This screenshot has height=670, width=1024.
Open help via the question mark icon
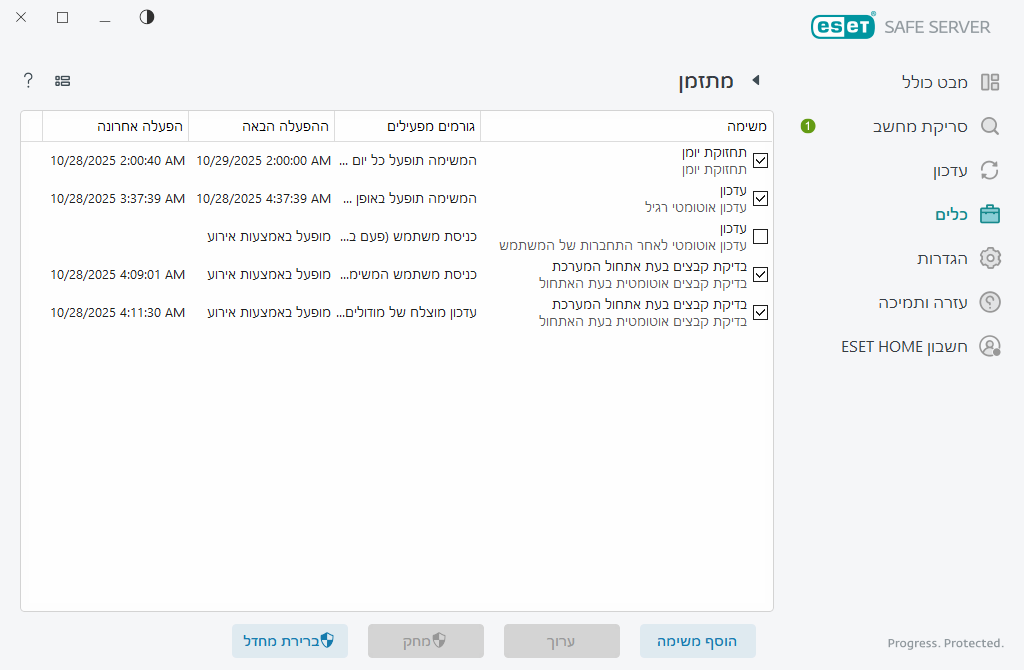click(28, 80)
